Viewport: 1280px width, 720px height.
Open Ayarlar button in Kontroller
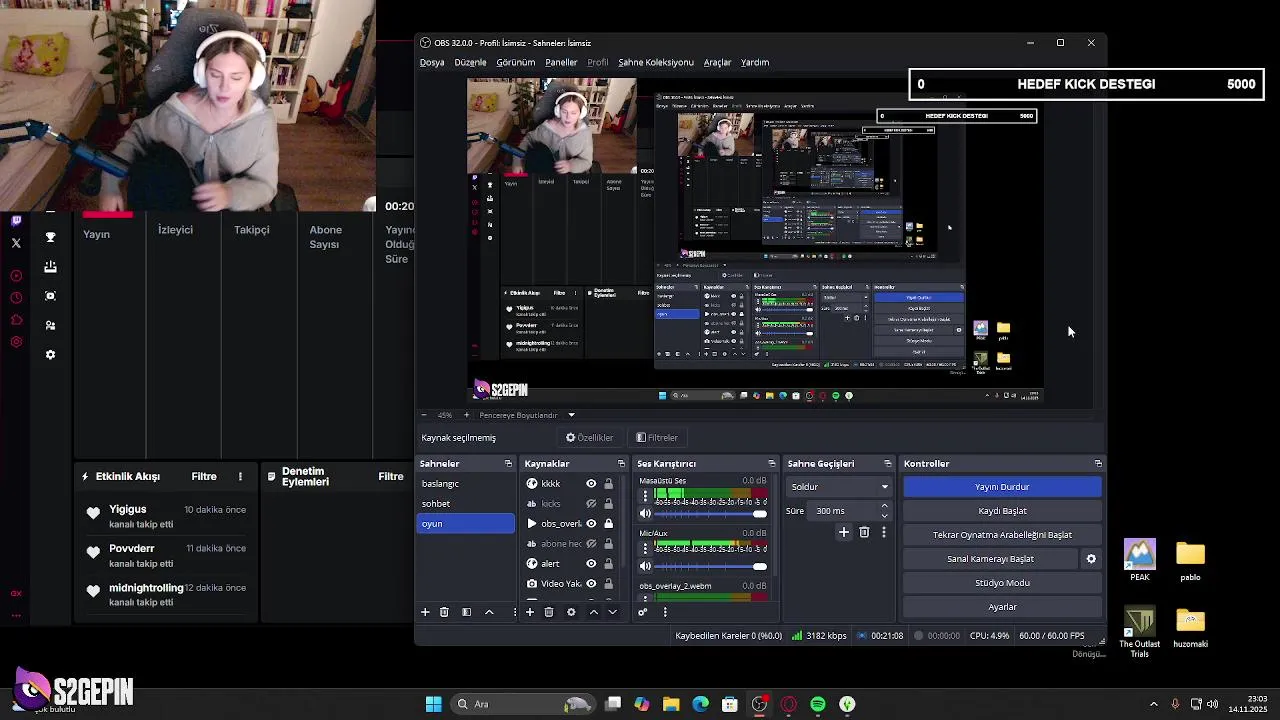pos(1002,607)
